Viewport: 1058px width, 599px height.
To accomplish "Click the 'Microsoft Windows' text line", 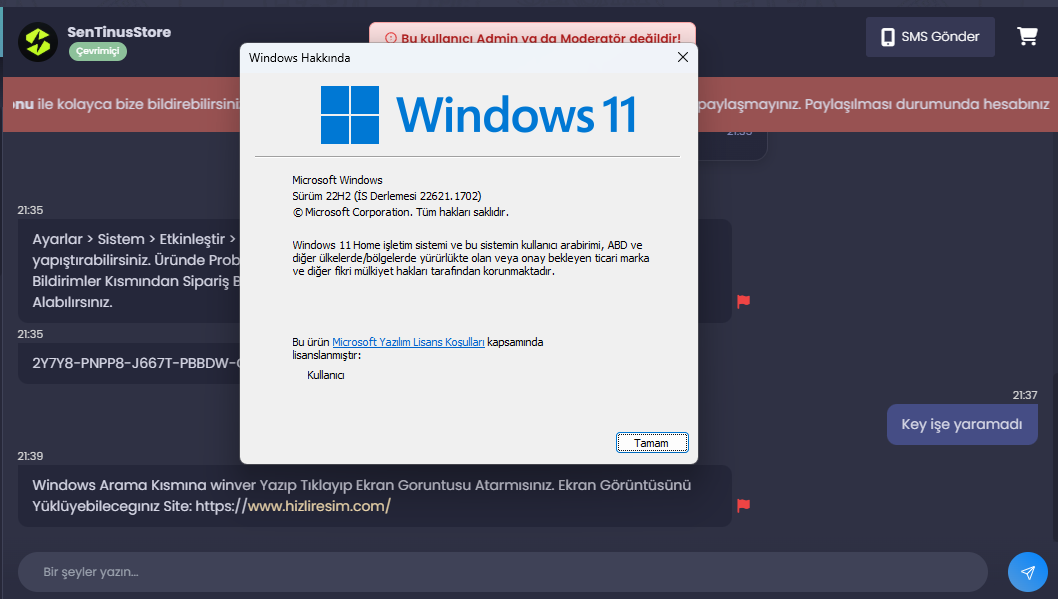I will coord(337,180).
